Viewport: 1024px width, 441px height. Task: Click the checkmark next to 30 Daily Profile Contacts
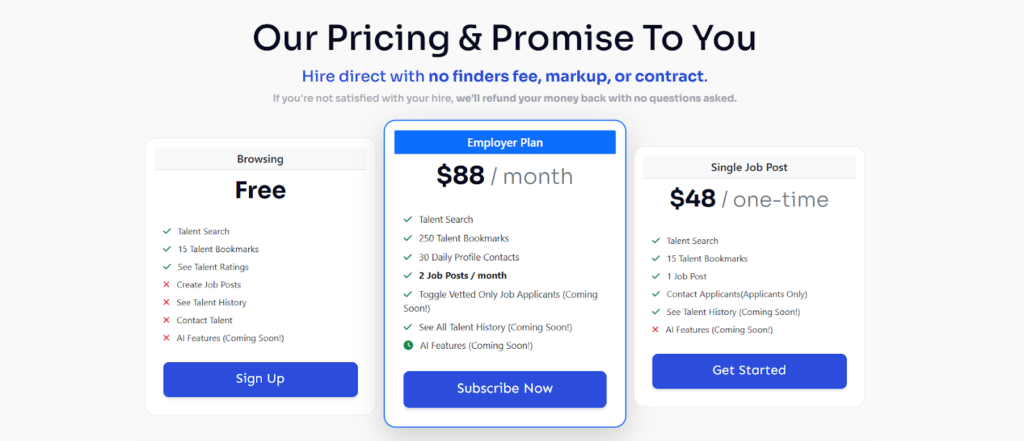408,257
